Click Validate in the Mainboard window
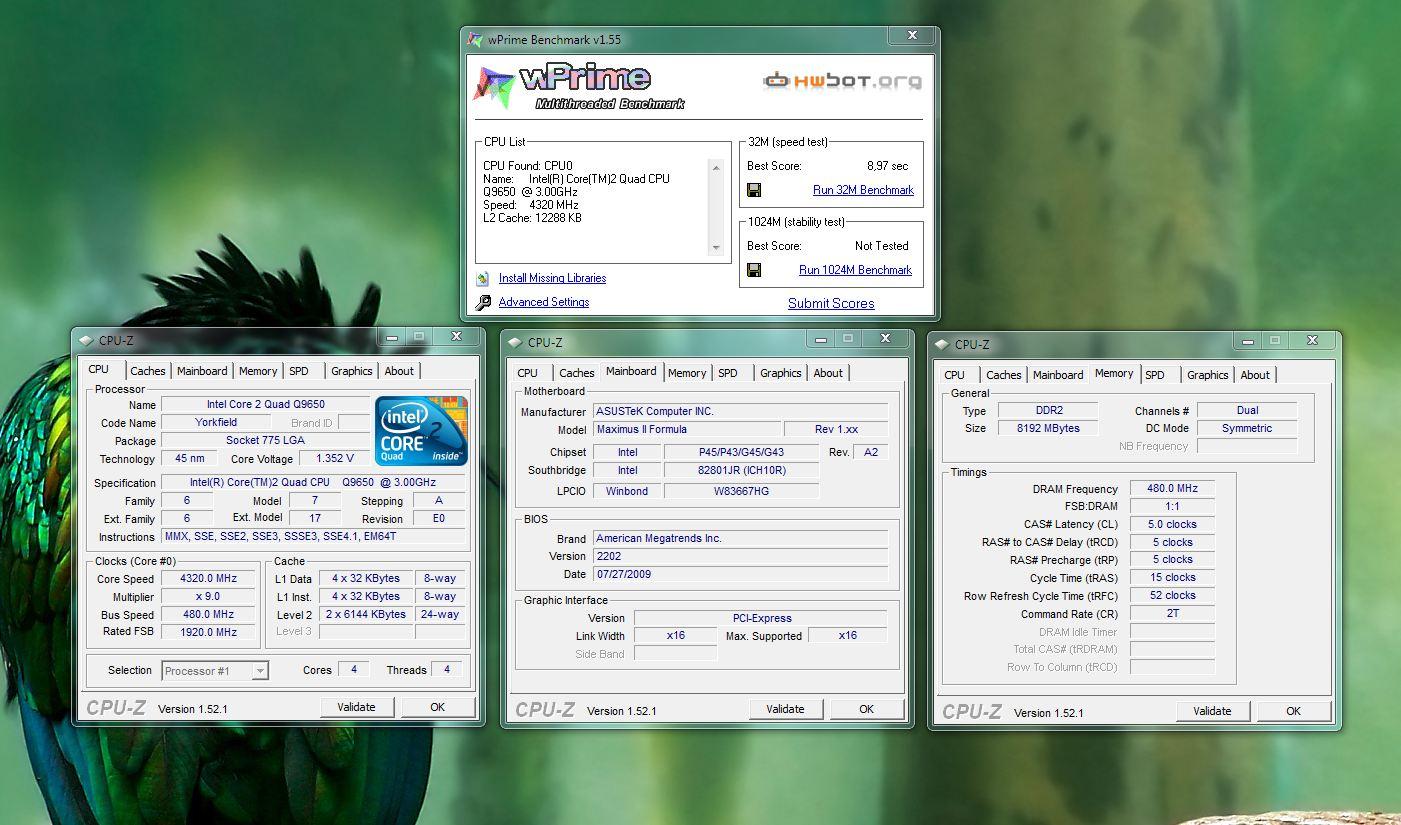The width and height of the screenshot is (1401, 825). pos(785,709)
